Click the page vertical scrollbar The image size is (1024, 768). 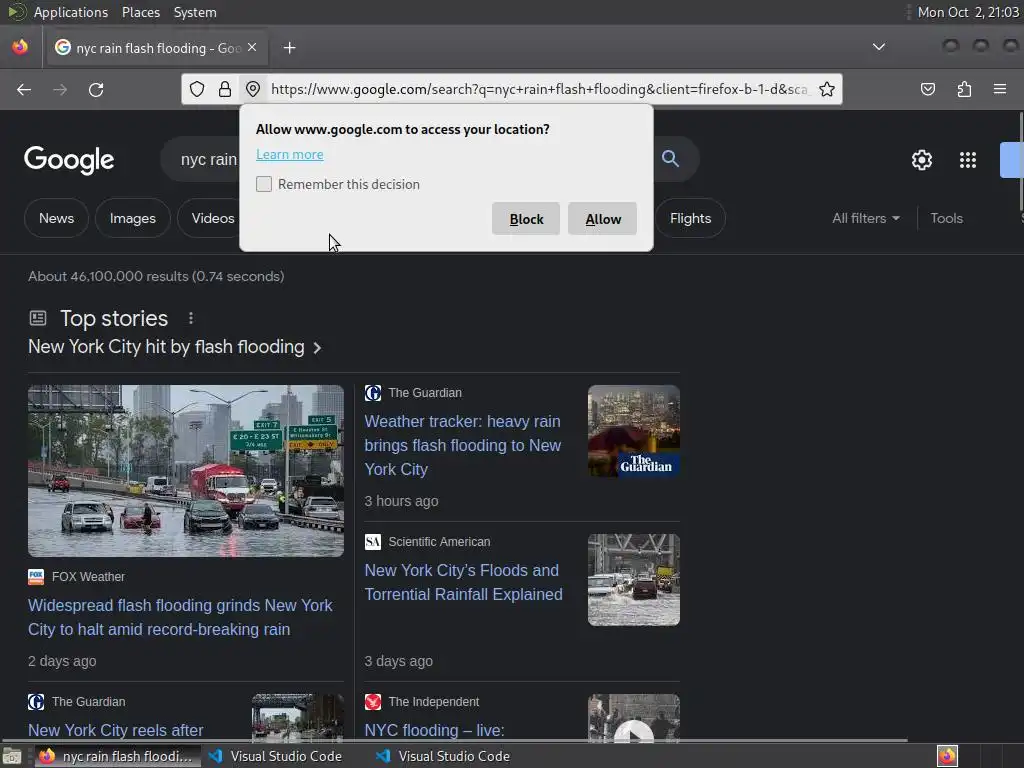(1021, 160)
